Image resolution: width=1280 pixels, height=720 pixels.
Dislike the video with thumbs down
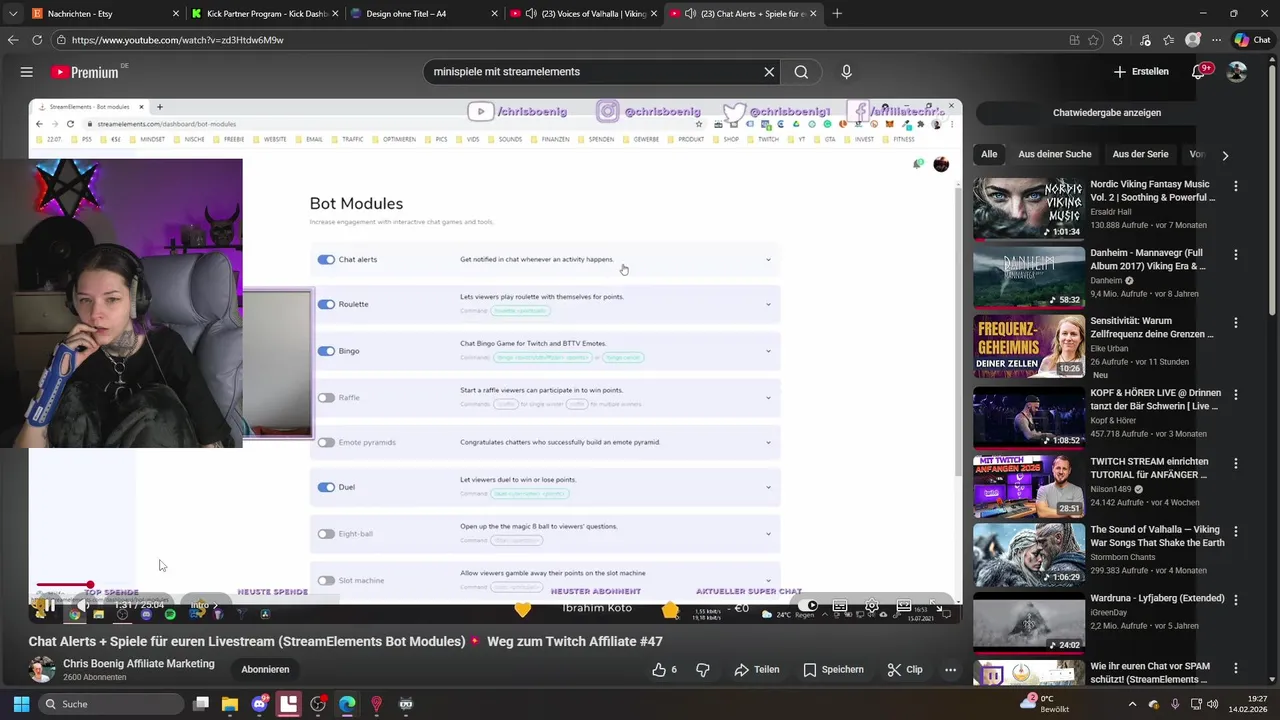pos(703,670)
